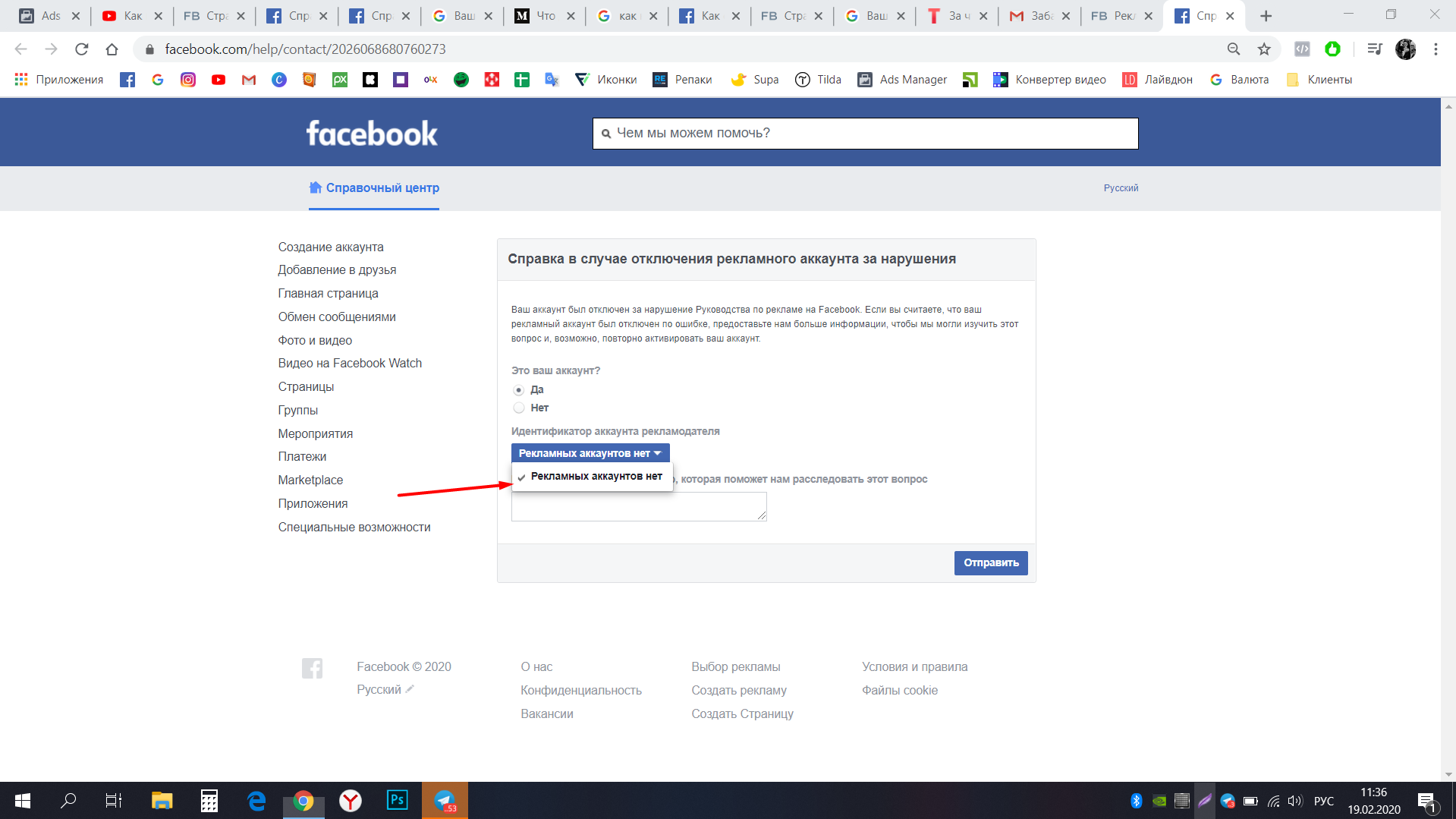The width and height of the screenshot is (1456, 819).
Task: Go to browser home page icon
Action: [x=112, y=49]
